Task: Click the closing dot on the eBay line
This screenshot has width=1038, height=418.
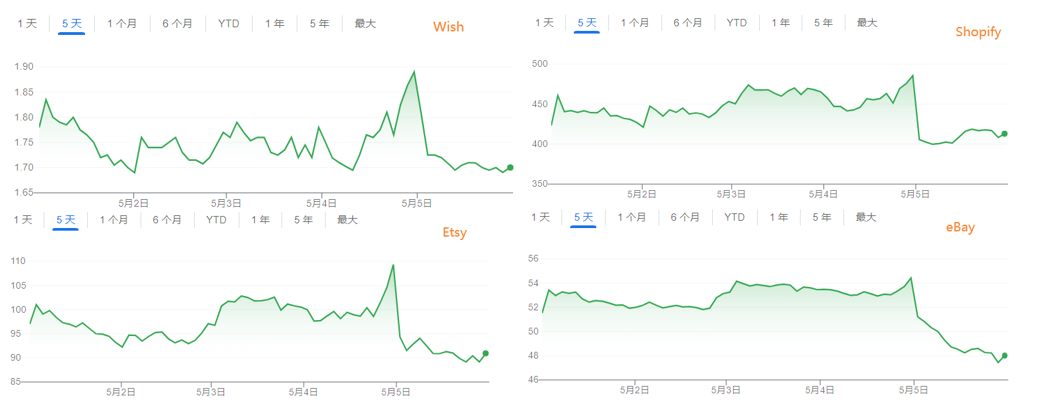Action: click(1005, 356)
